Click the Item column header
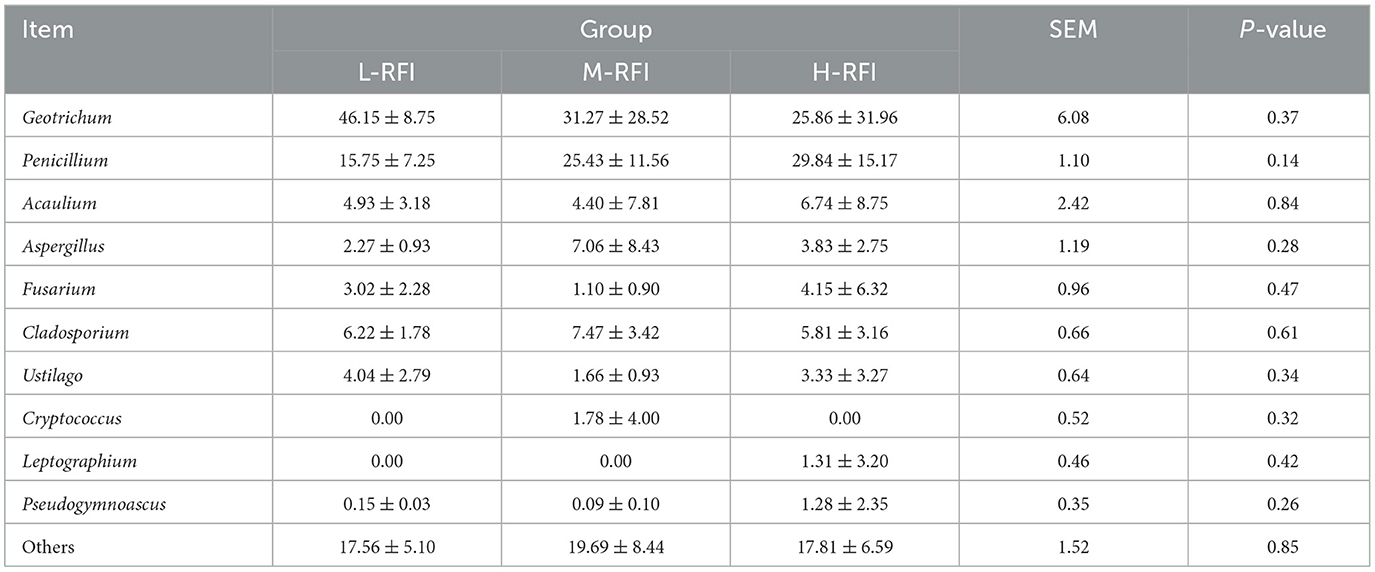1375x572 pixels. click(x=48, y=30)
